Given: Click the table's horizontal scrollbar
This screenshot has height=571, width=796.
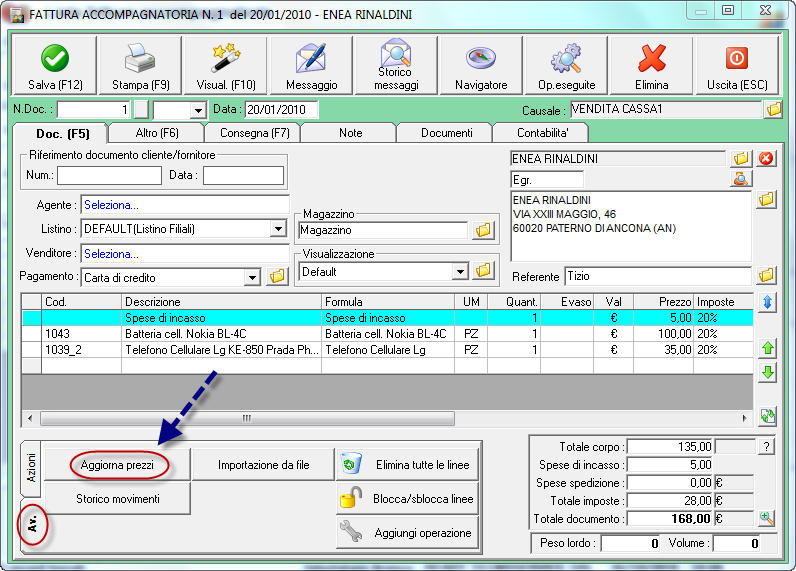Looking at the screenshot, I should click(245, 418).
